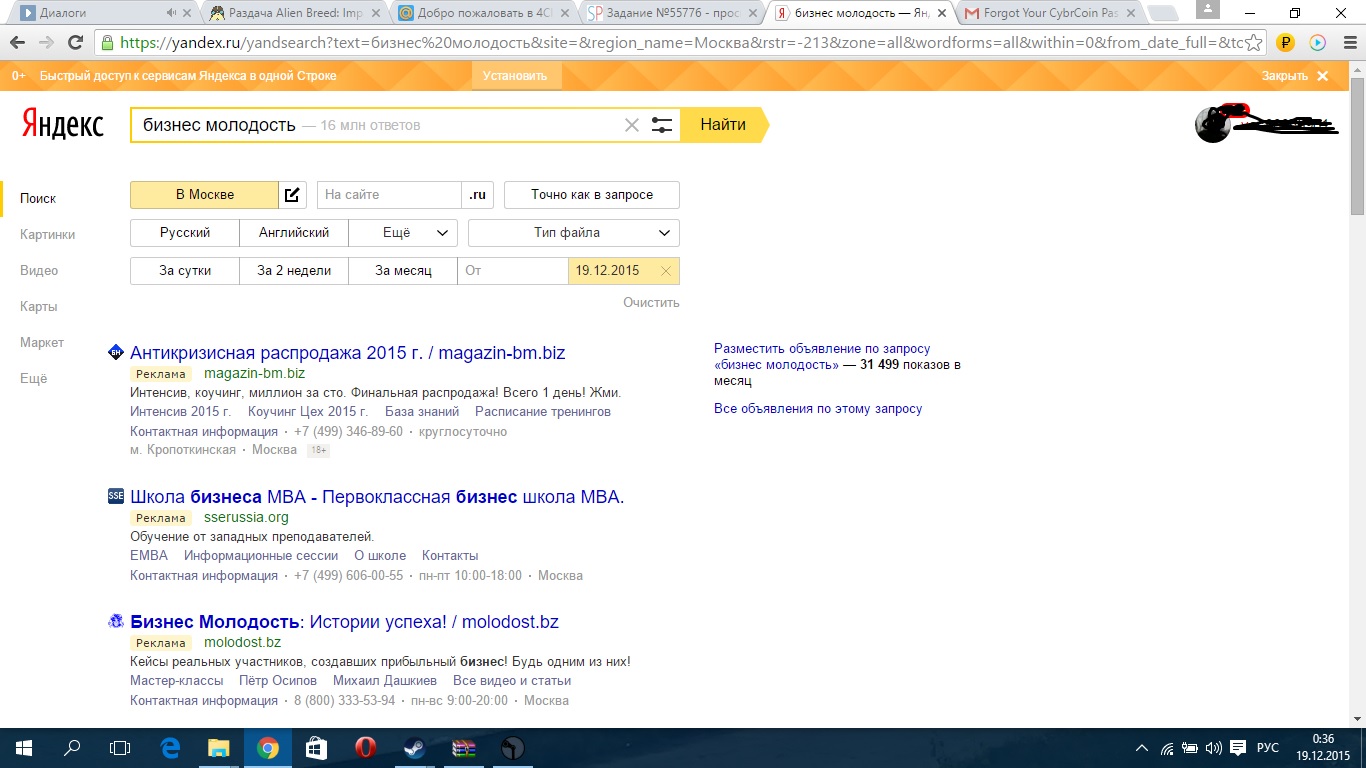Reload the page with the refresh icon
1366x768 pixels.
click(x=75, y=43)
